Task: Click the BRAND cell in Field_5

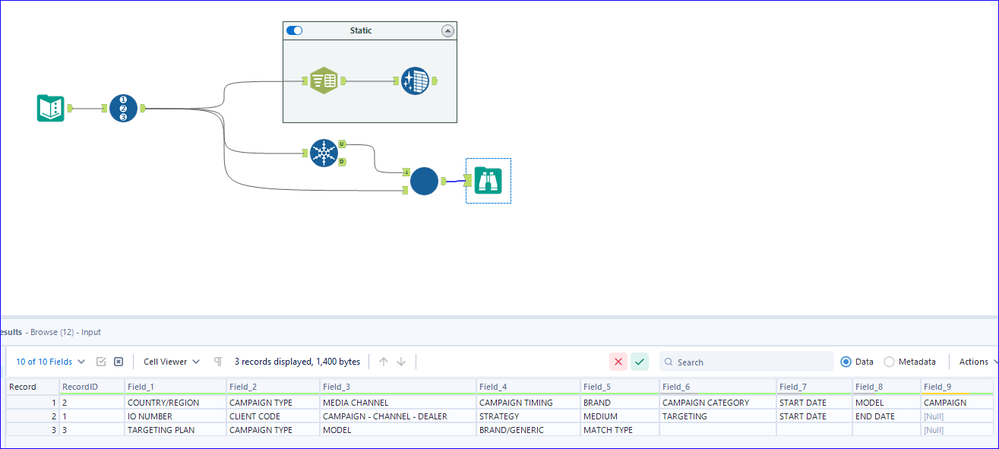Action: (x=620, y=403)
